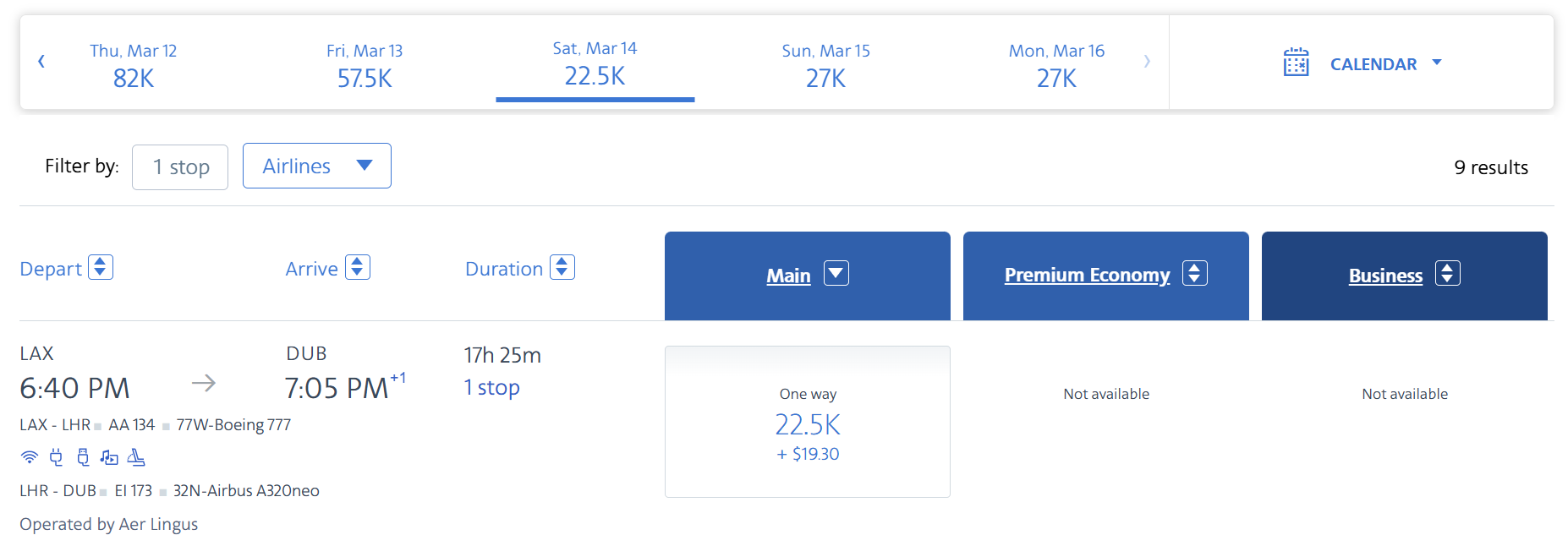Open the Airlines filter dropdown
The height and width of the screenshot is (546, 1568).
tap(316, 166)
